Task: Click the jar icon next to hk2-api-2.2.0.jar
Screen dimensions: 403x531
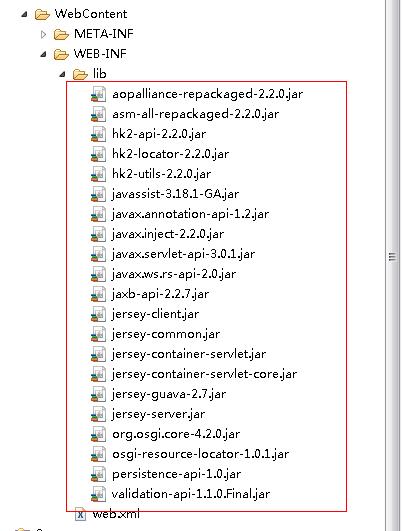Action: coord(98,134)
